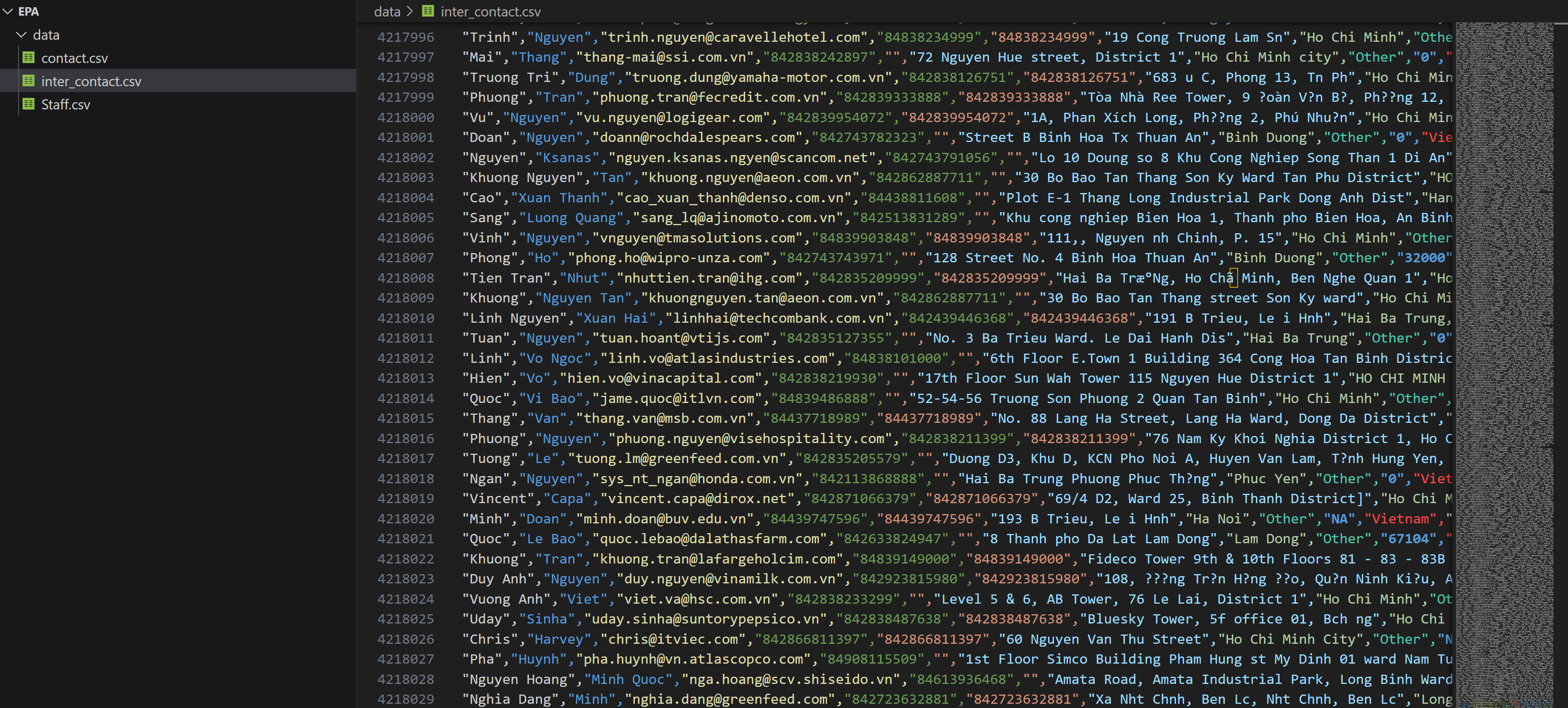This screenshot has width=1568, height=708.
Task: Click the data breadcrumb segment
Action: tap(387, 11)
